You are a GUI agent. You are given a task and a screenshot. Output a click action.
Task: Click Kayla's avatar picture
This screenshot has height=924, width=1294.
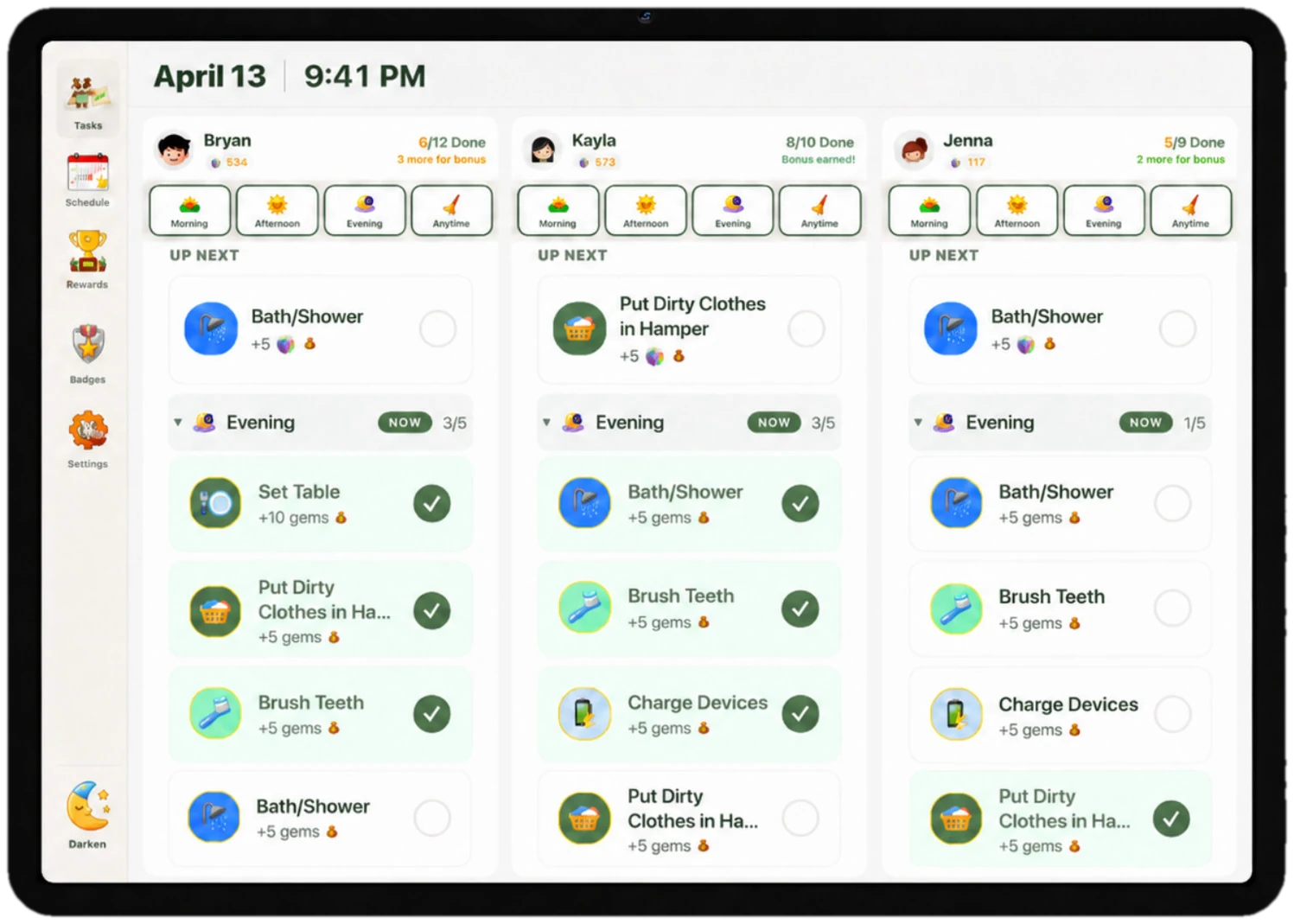[543, 150]
